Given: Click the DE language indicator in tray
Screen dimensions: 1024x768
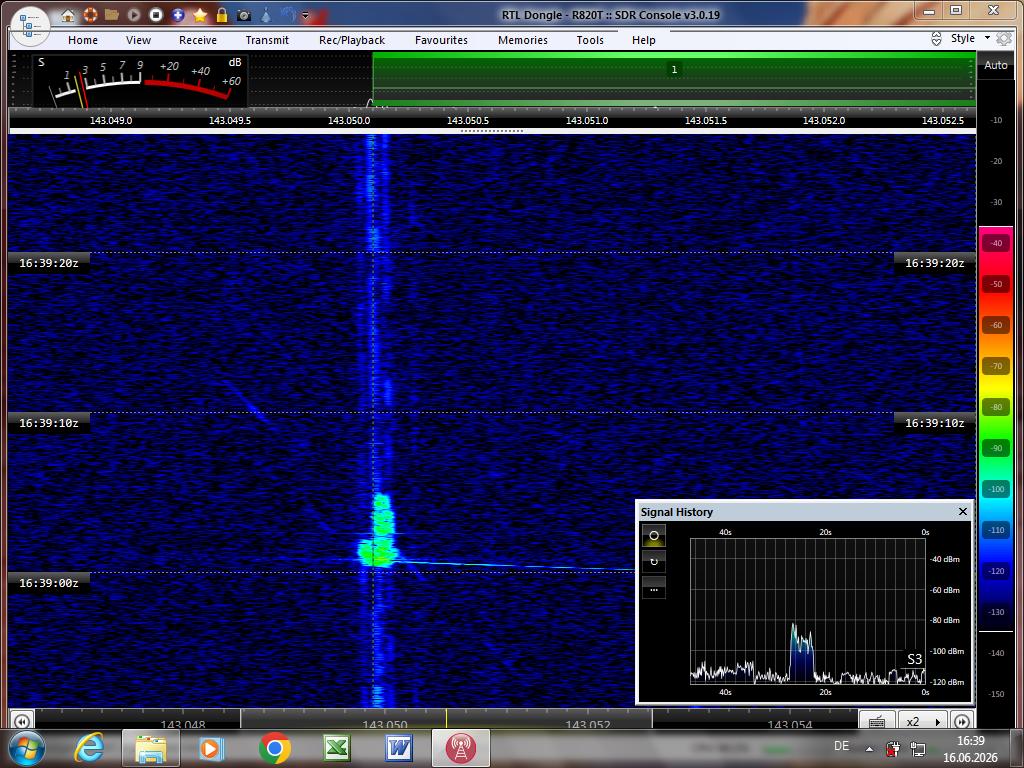Looking at the screenshot, I should click(x=841, y=746).
